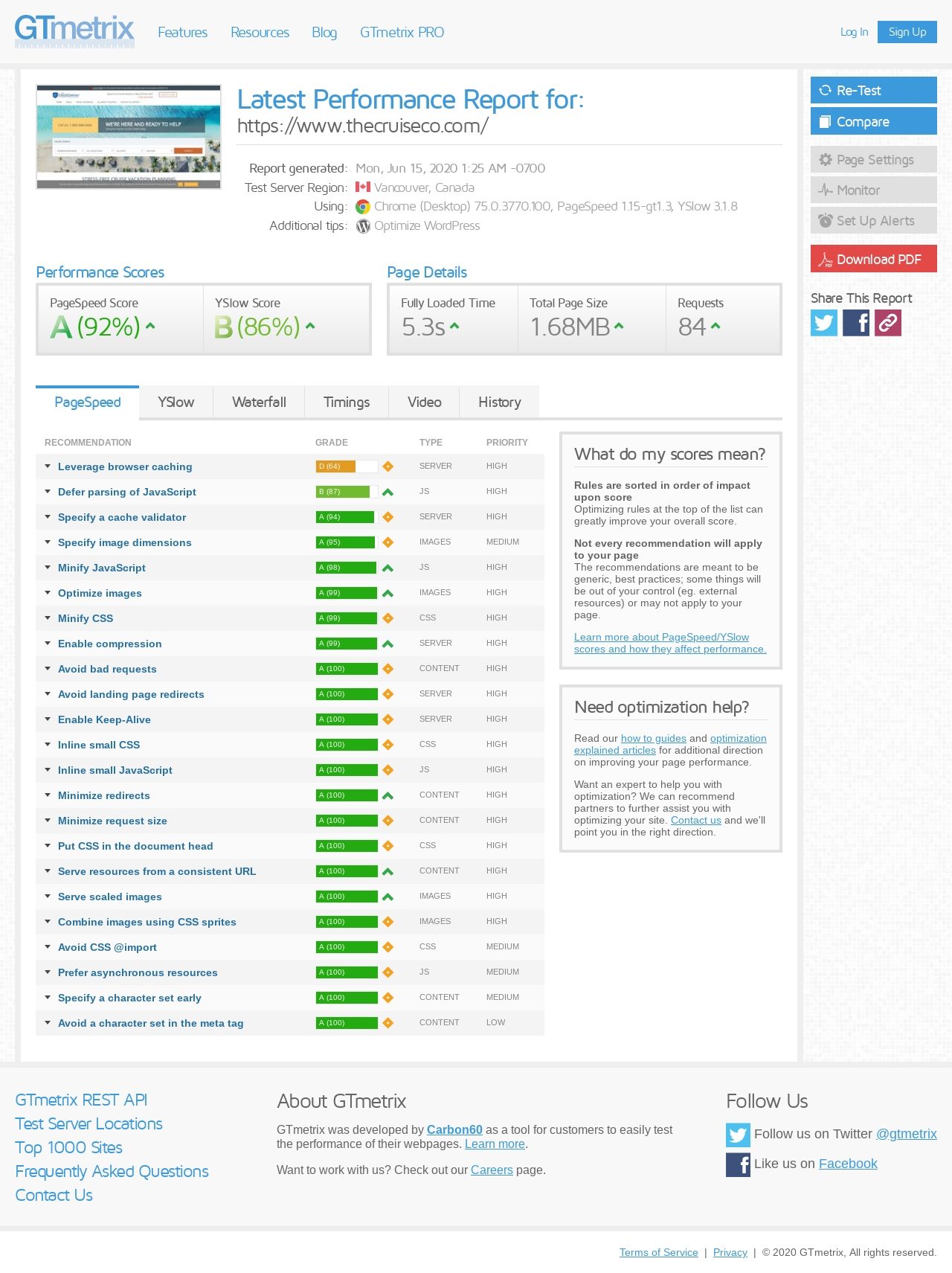Open the Timings tab

click(x=347, y=402)
